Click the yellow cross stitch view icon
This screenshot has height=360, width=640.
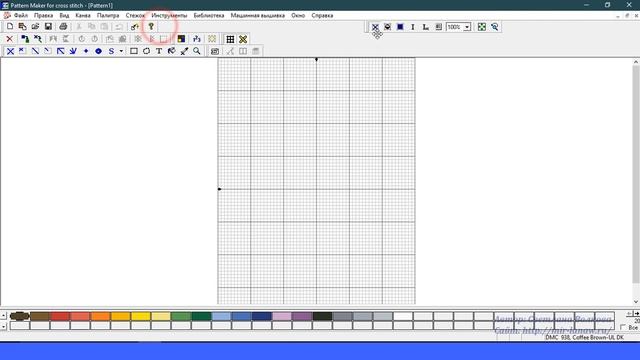tap(243, 39)
